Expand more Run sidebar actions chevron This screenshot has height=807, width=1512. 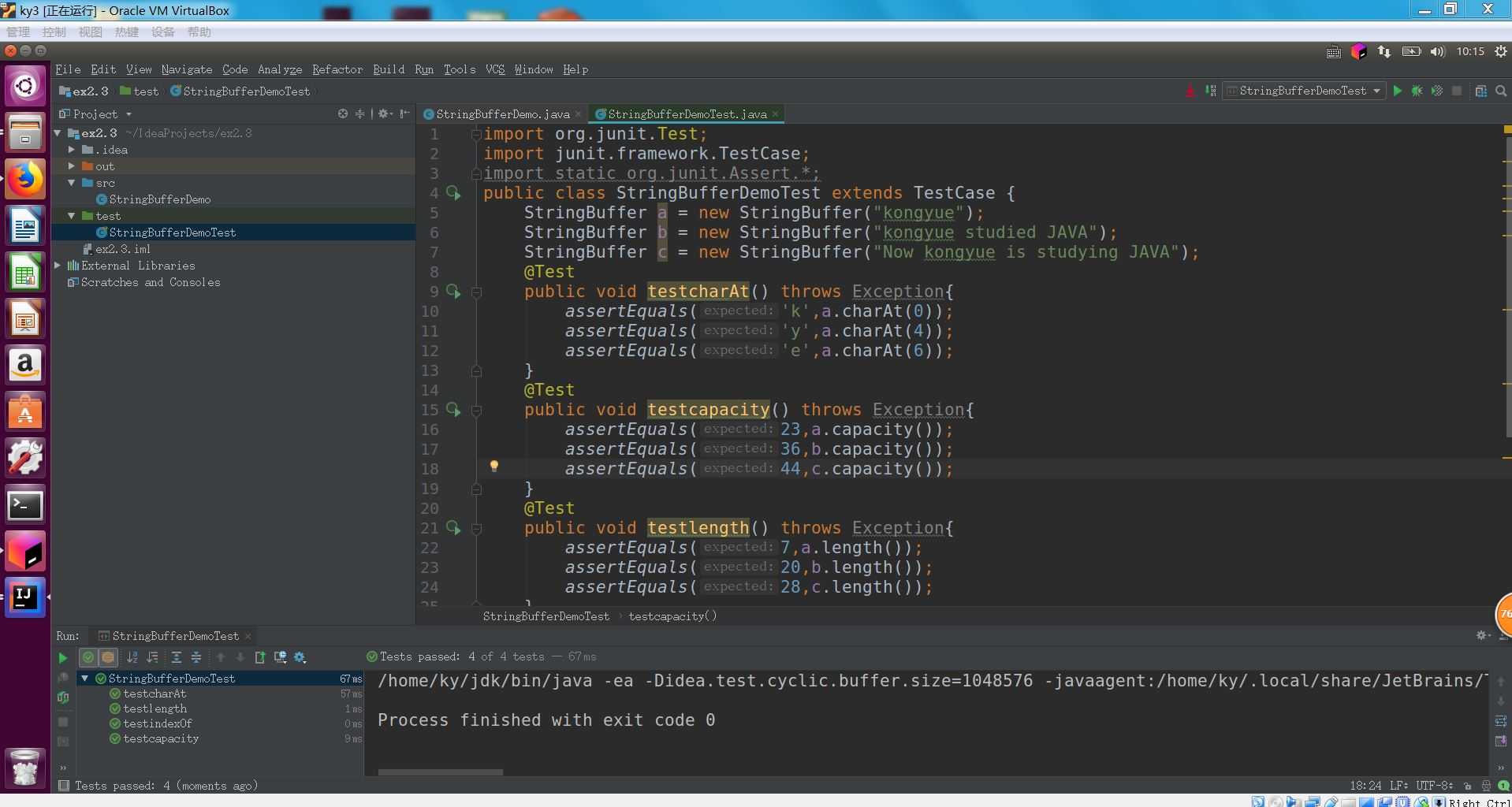pos(63,768)
